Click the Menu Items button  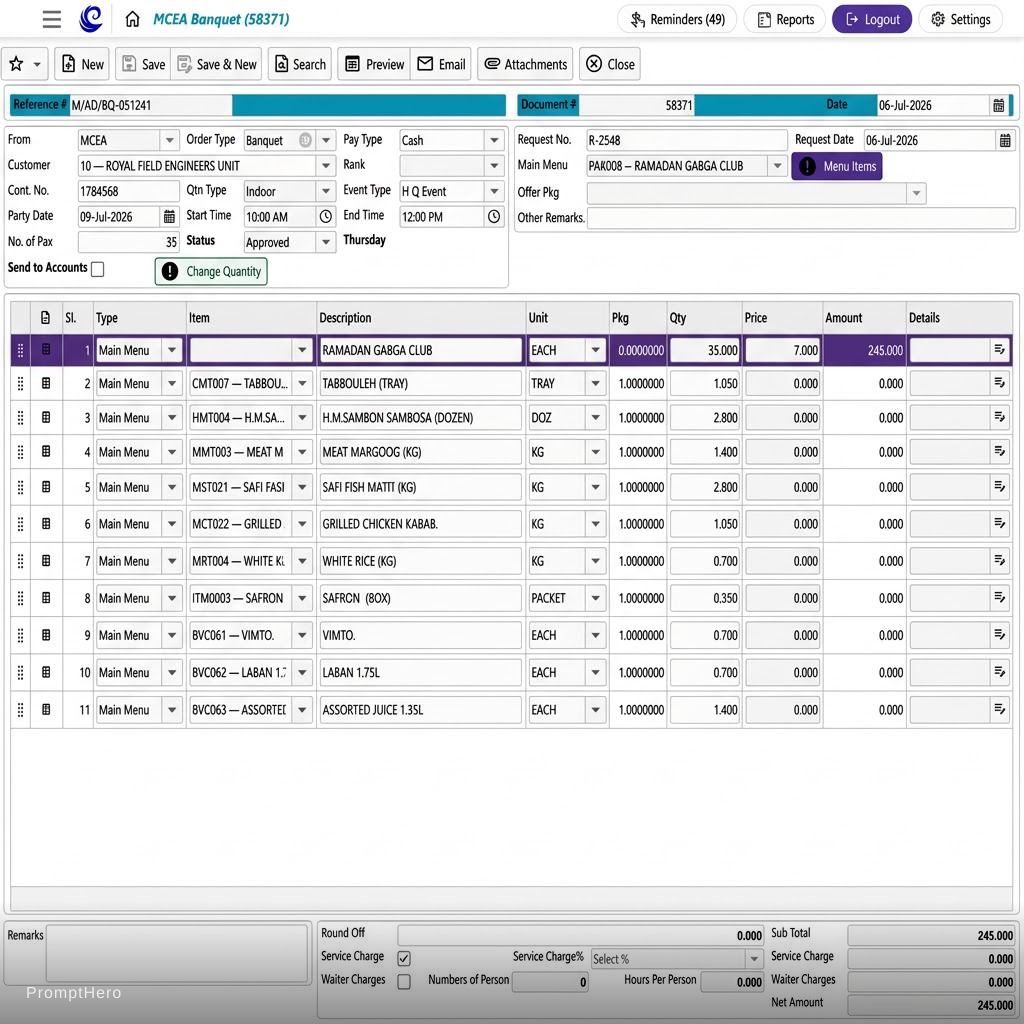click(x=837, y=167)
